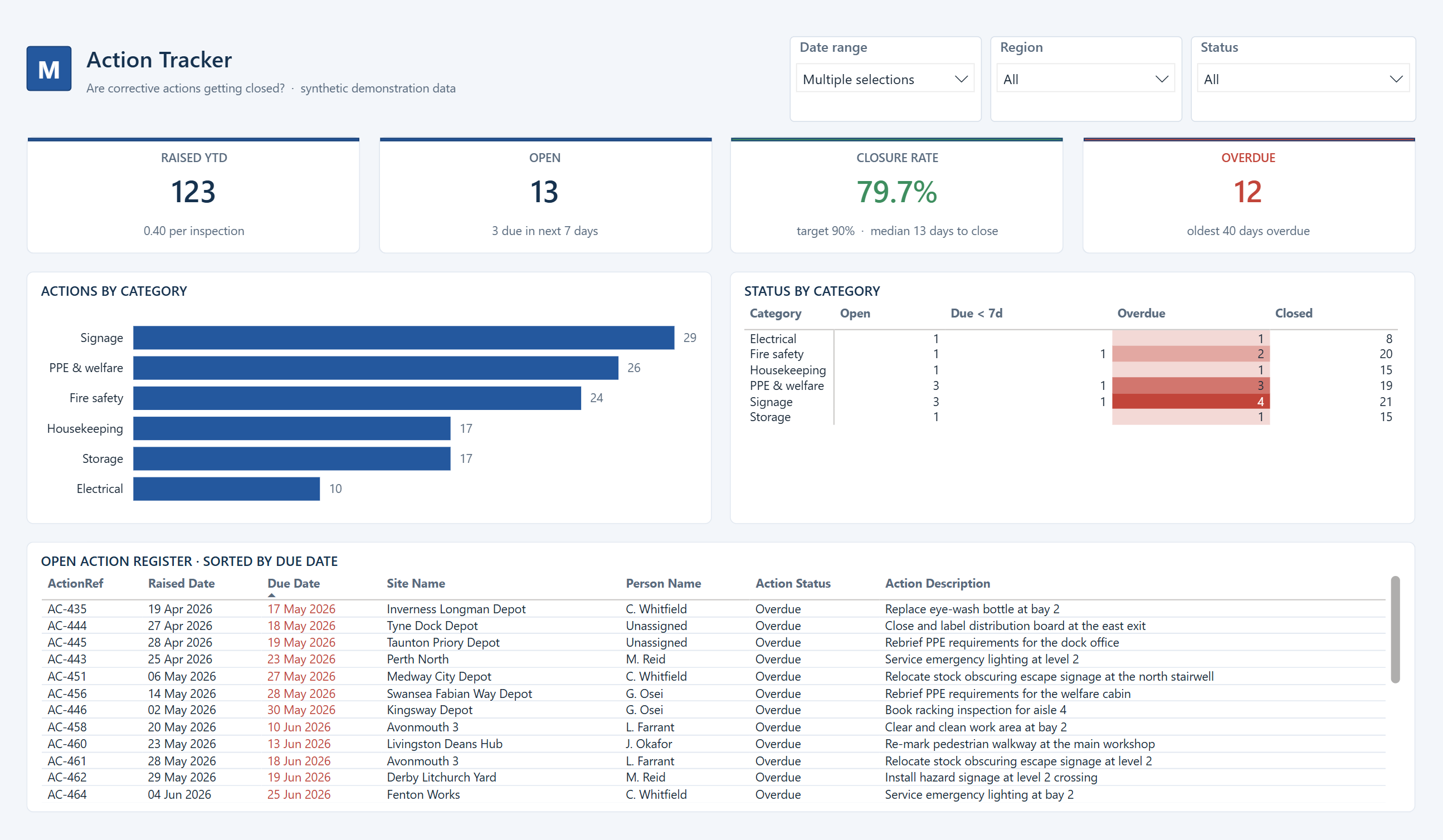1443x840 pixels.
Task: Sort status table by Due < 7d column
Action: pos(976,313)
